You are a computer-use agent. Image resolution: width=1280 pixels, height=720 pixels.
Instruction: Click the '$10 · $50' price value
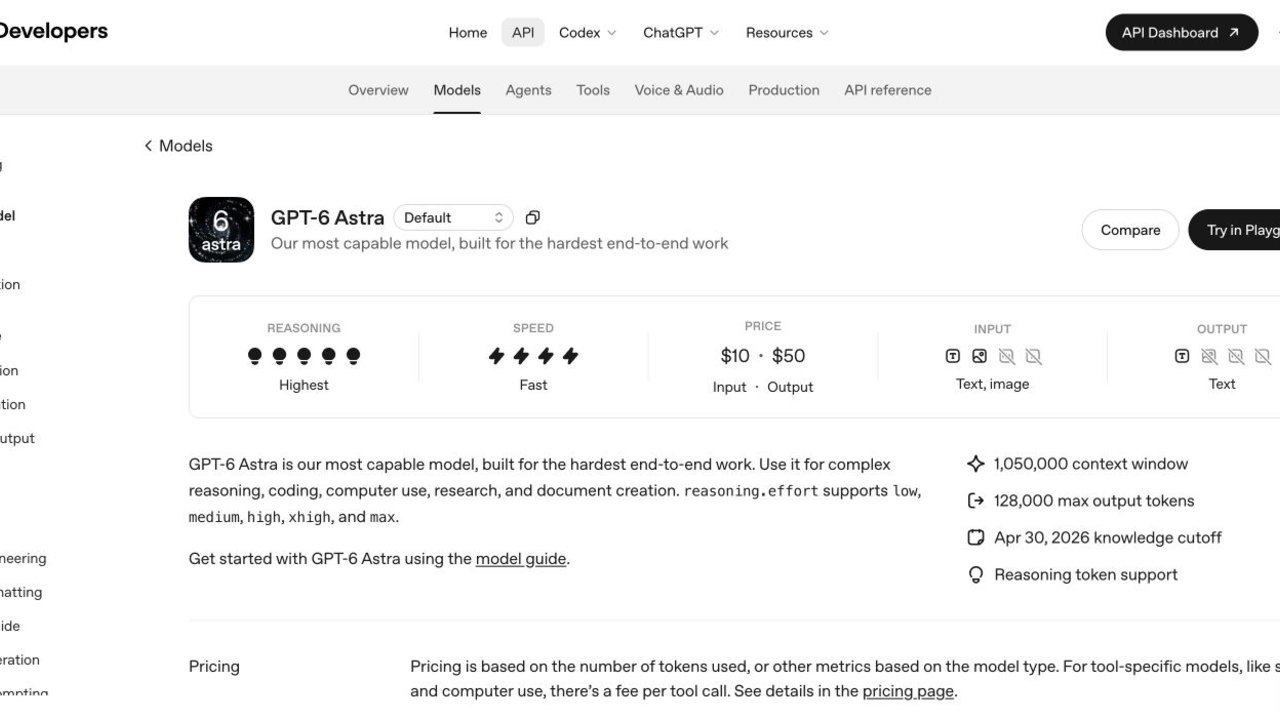[x=763, y=356]
